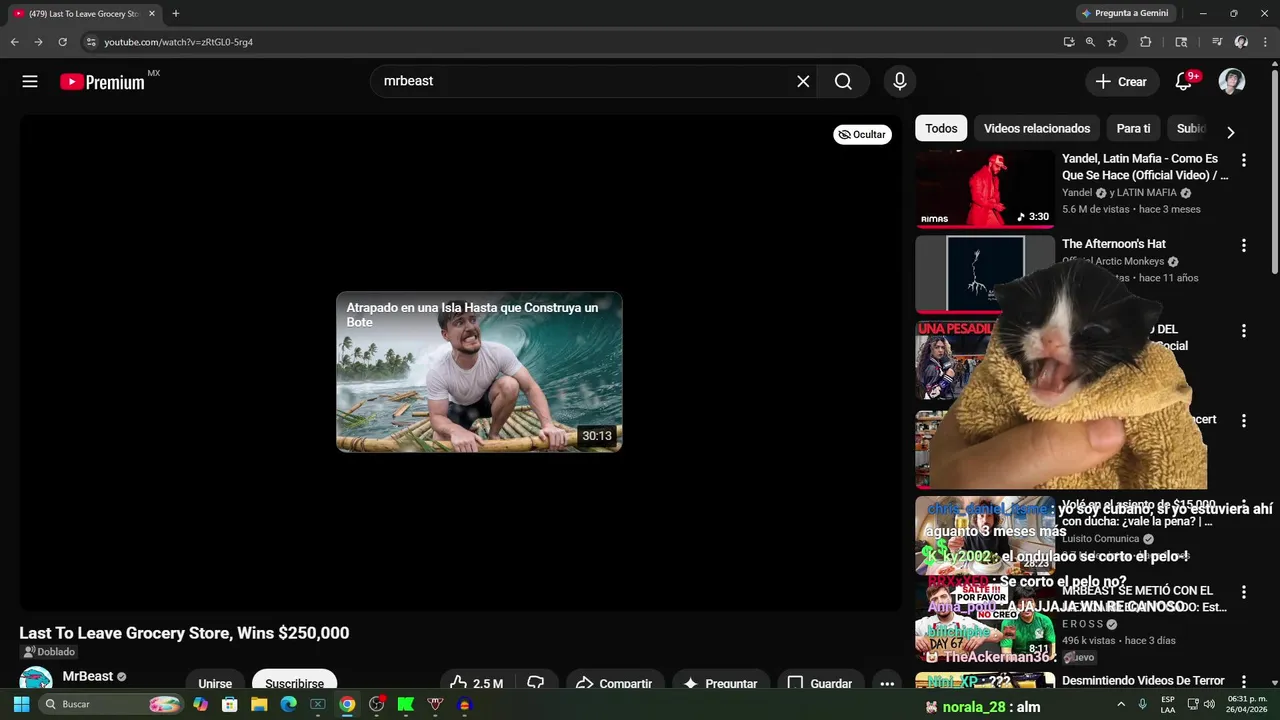Open YouTube notifications bell
This screenshot has height=720, width=1280.
pos(1183,82)
